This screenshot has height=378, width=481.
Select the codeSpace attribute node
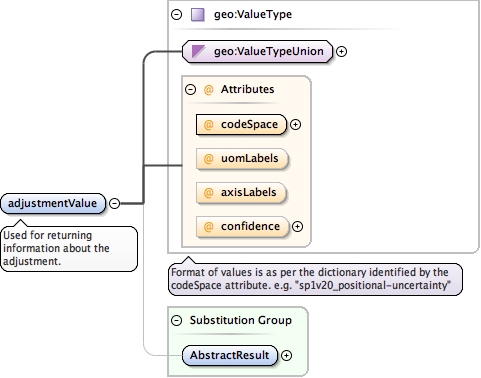(241, 125)
